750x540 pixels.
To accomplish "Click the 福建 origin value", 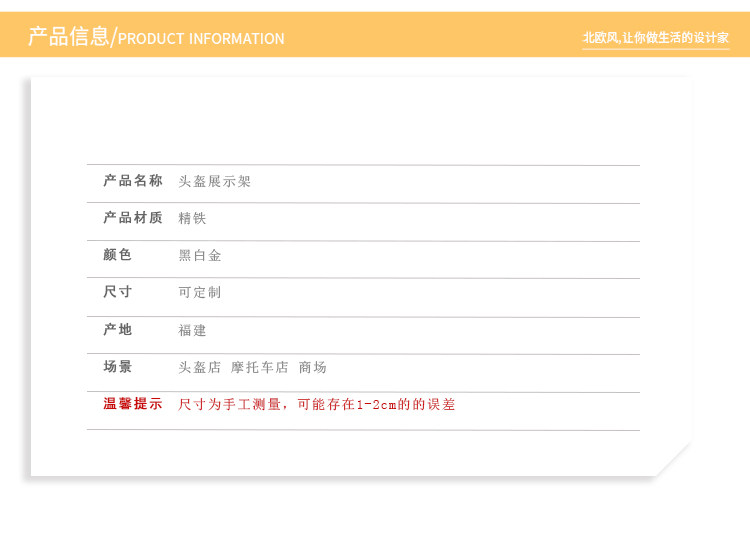I will (x=192, y=330).
